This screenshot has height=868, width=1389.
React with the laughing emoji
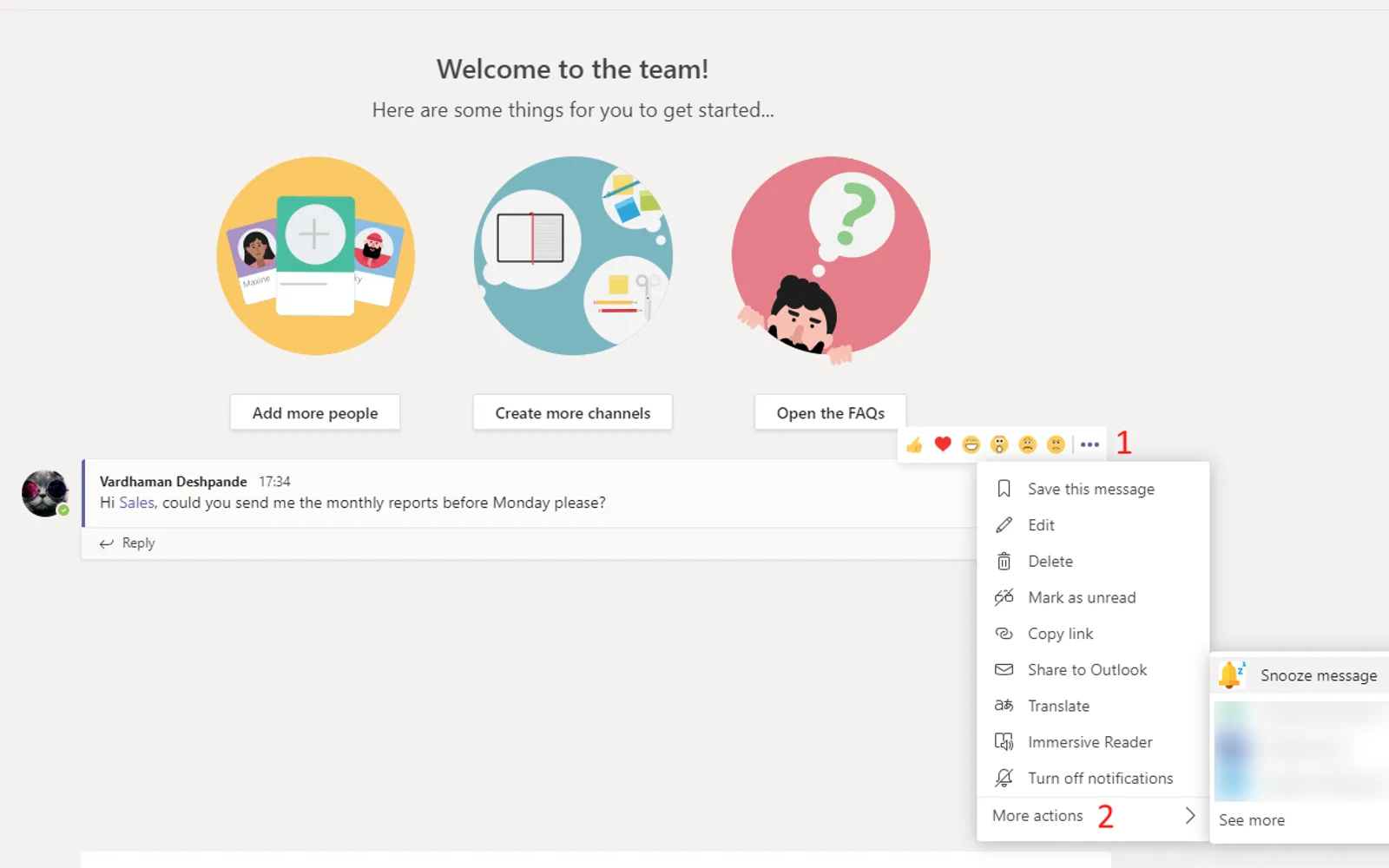971,445
